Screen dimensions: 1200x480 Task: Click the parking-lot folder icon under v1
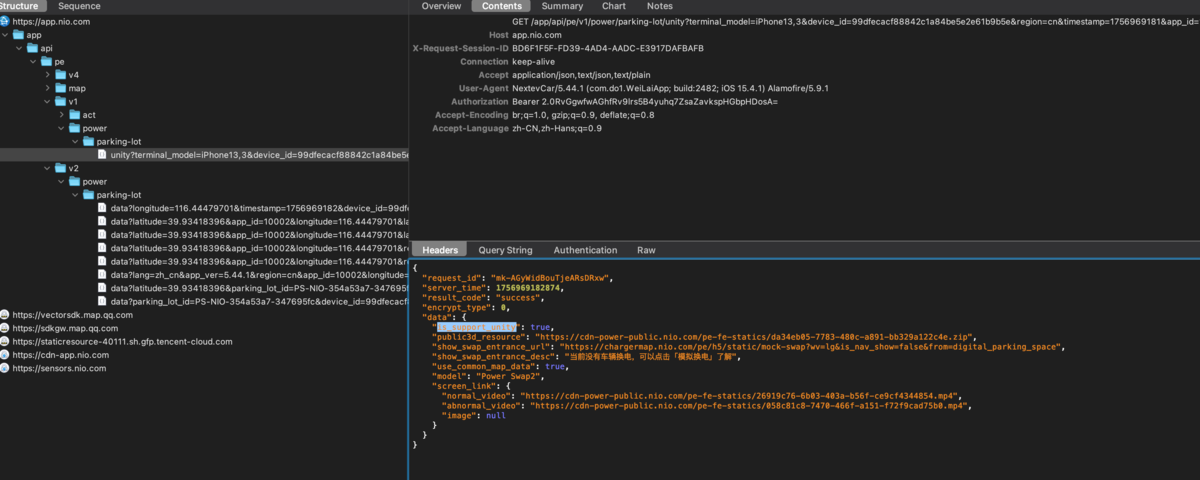89,142
